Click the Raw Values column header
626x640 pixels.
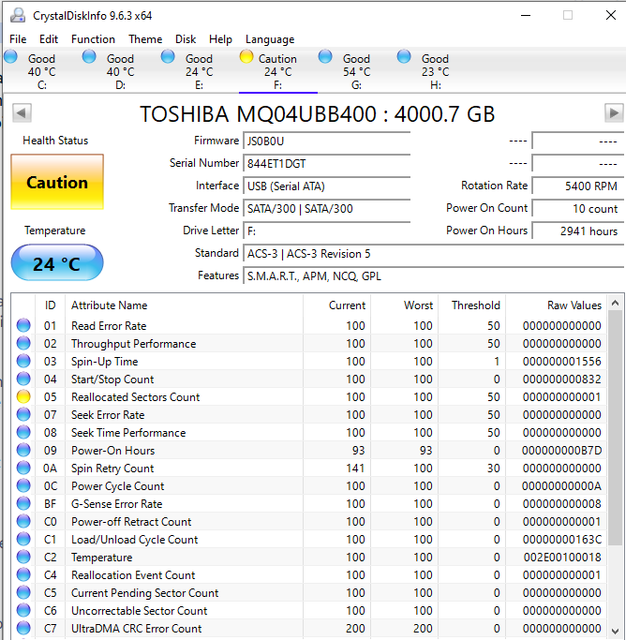tap(555, 305)
